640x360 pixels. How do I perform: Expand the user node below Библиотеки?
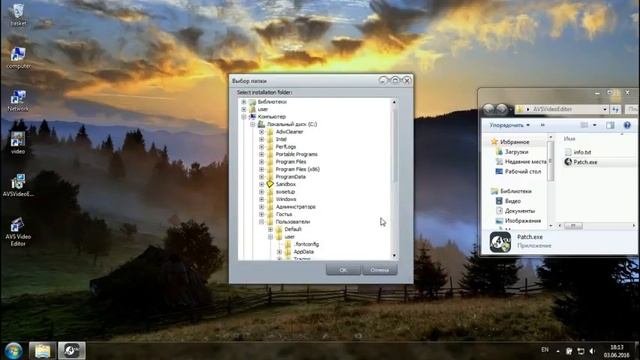tap(244, 109)
